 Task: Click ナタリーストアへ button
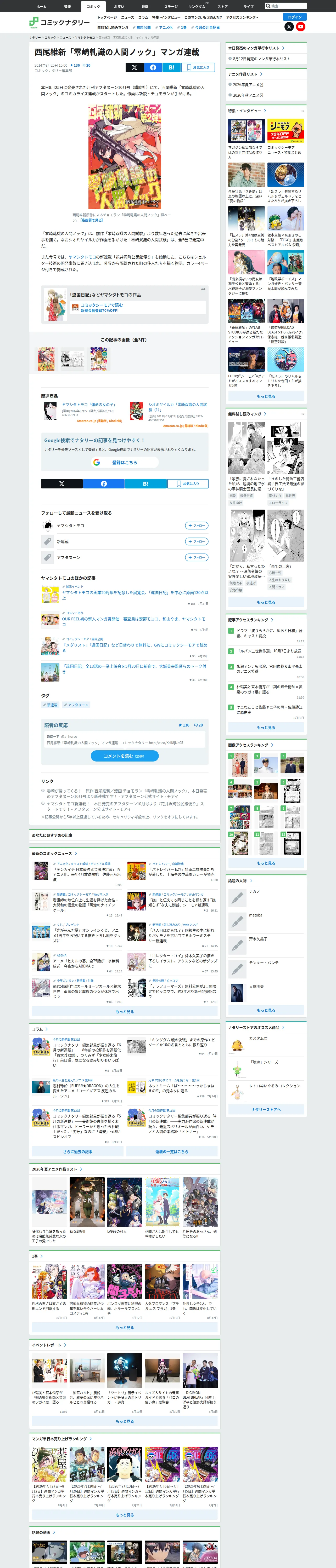266,1110
